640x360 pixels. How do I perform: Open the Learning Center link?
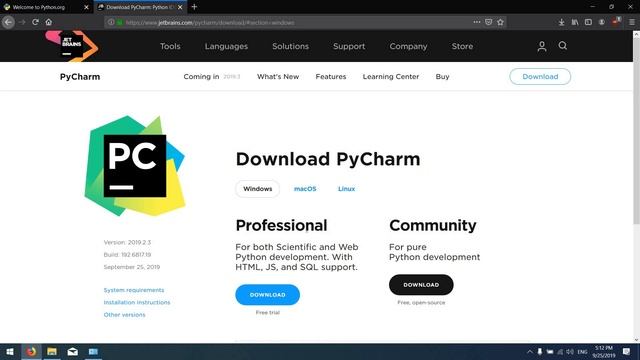(391, 76)
